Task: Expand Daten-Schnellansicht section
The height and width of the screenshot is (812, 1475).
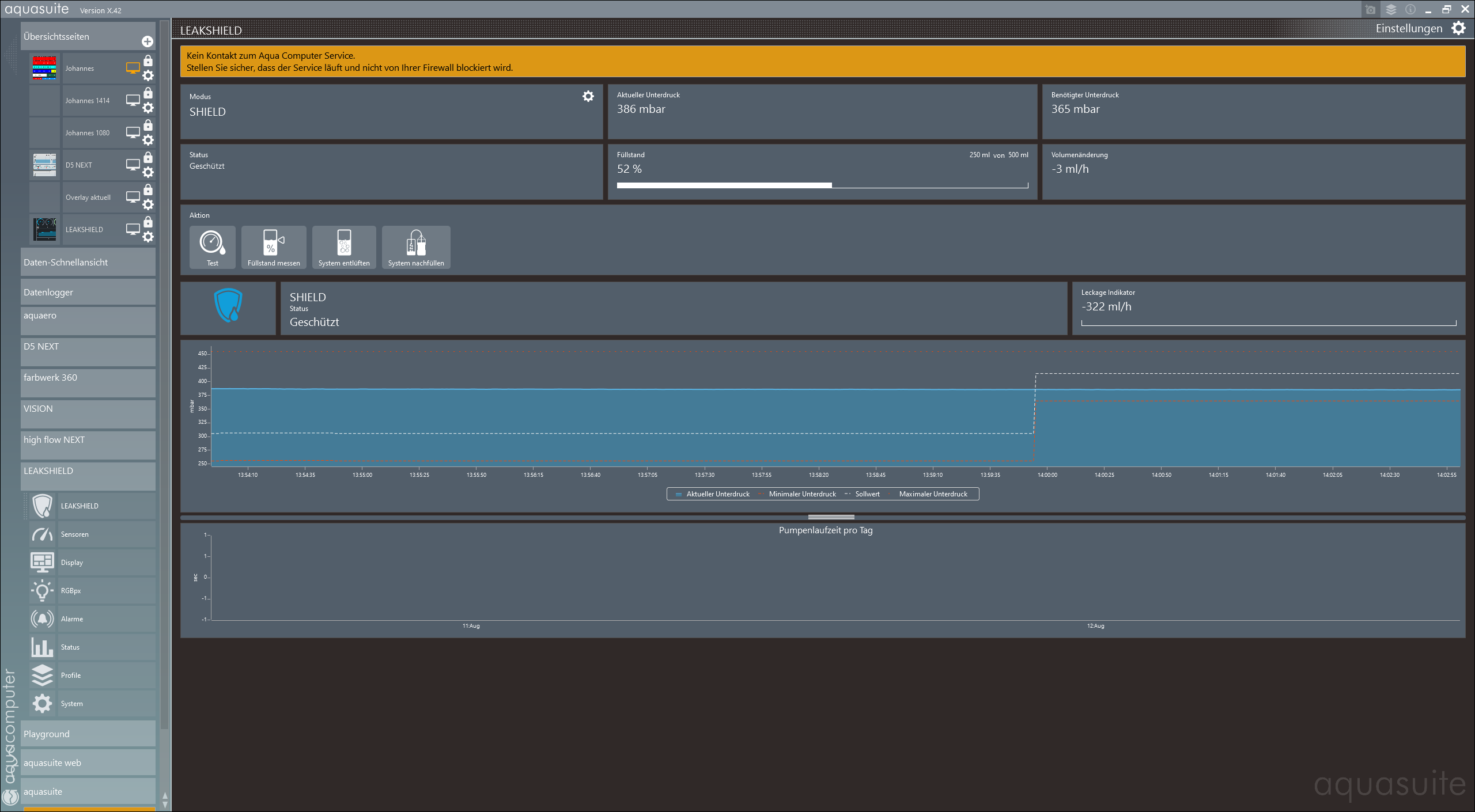Action: [88, 262]
